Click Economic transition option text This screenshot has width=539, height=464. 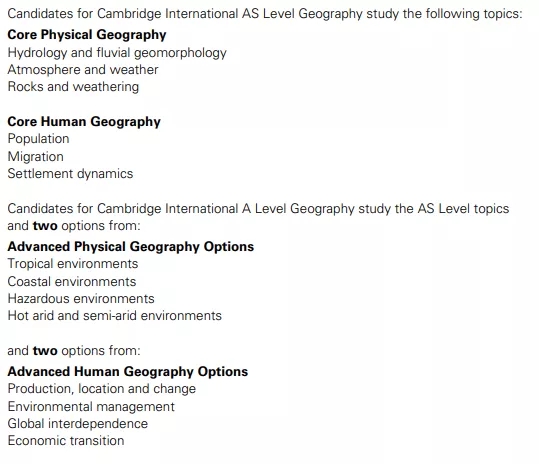click(x=66, y=441)
